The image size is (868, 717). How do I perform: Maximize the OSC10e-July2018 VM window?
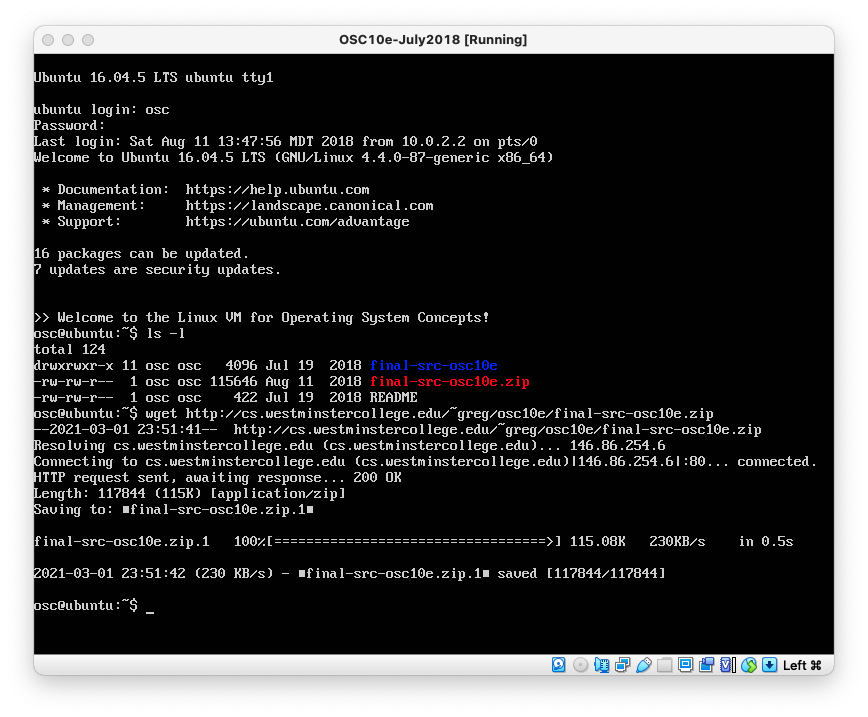88,40
